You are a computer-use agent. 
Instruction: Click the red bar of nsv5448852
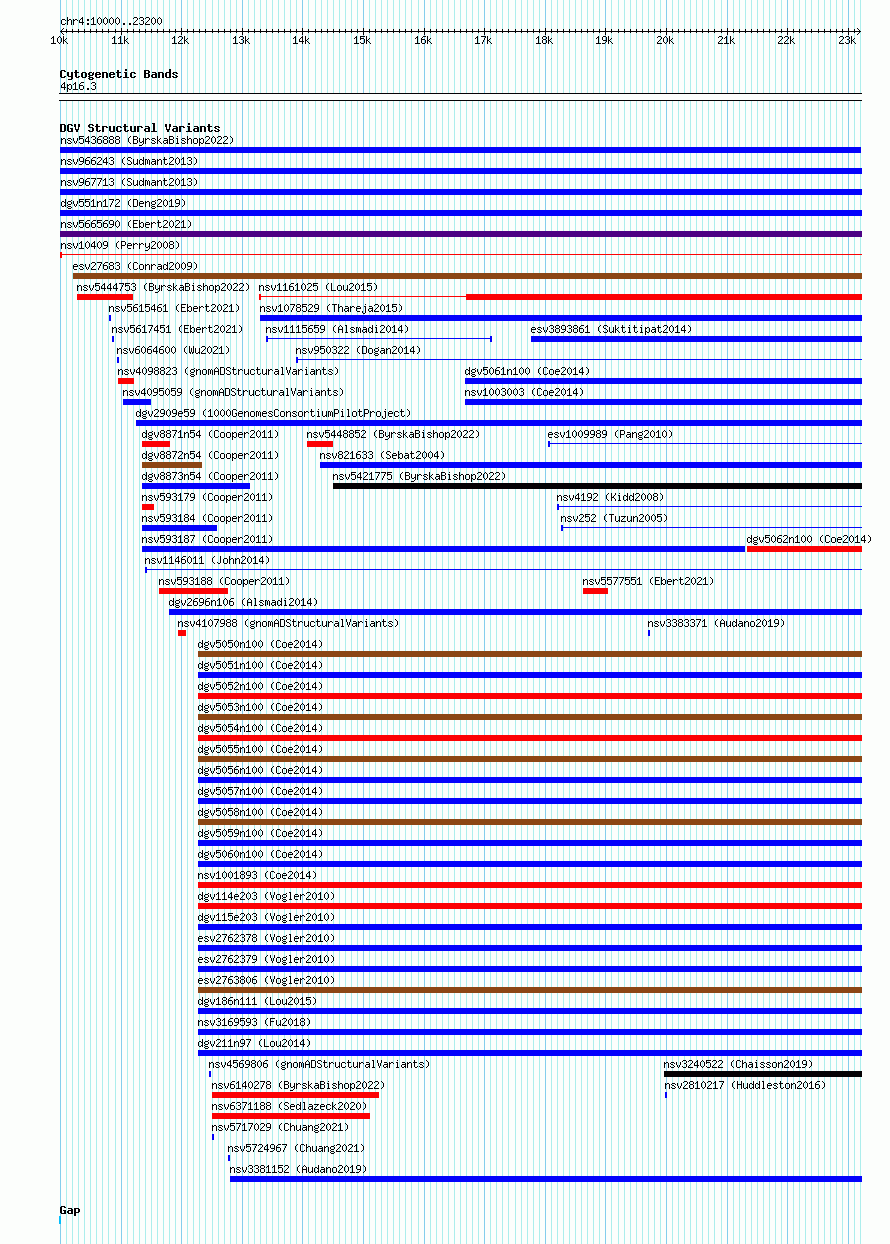tap(320, 444)
